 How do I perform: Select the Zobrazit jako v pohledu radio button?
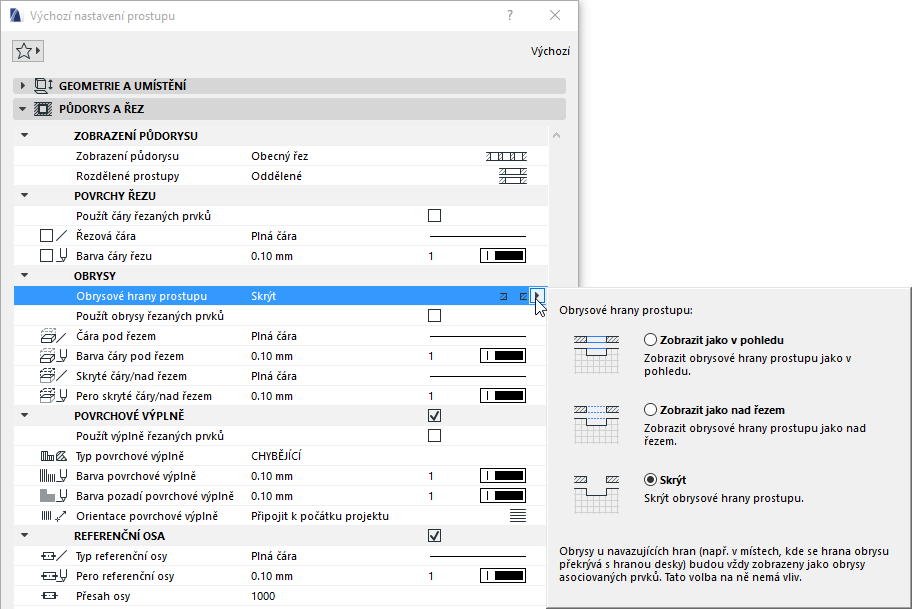650,340
